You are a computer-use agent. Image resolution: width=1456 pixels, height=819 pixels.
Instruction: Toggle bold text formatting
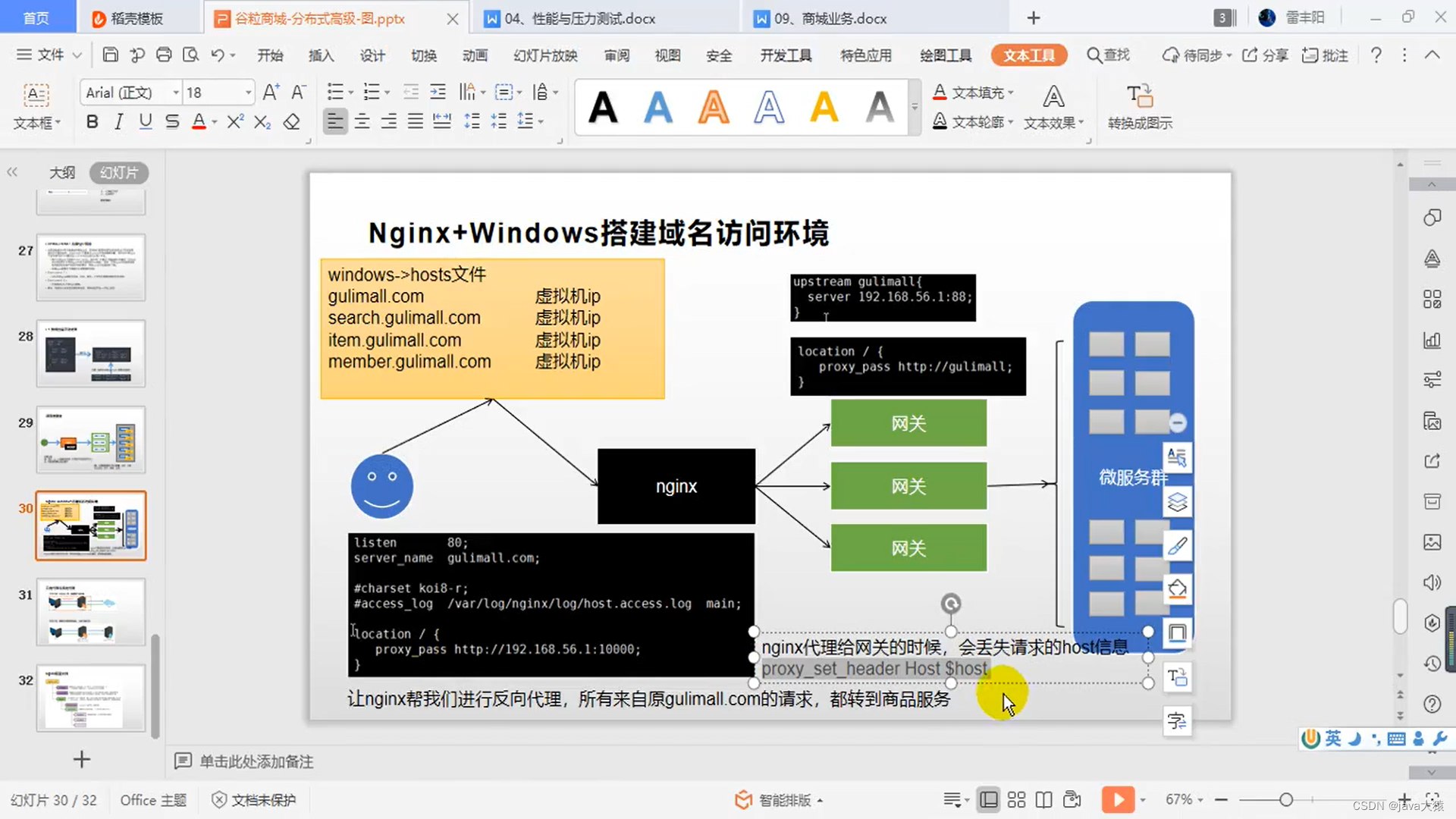(92, 121)
